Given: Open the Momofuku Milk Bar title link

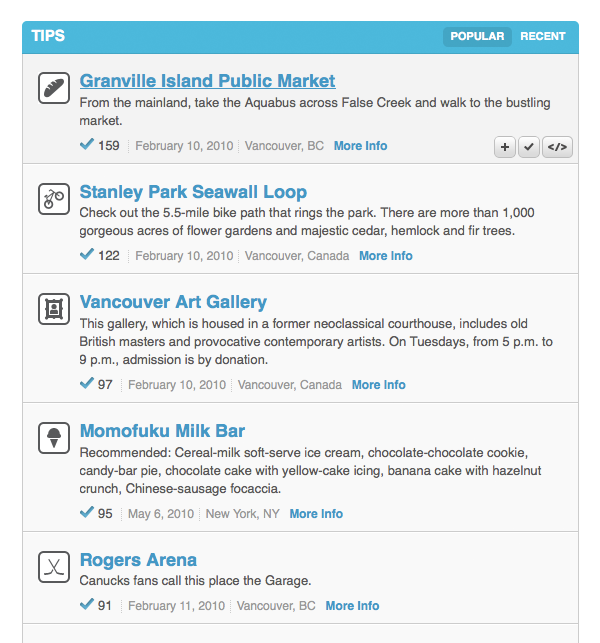Looking at the screenshot, I should 162,431.
